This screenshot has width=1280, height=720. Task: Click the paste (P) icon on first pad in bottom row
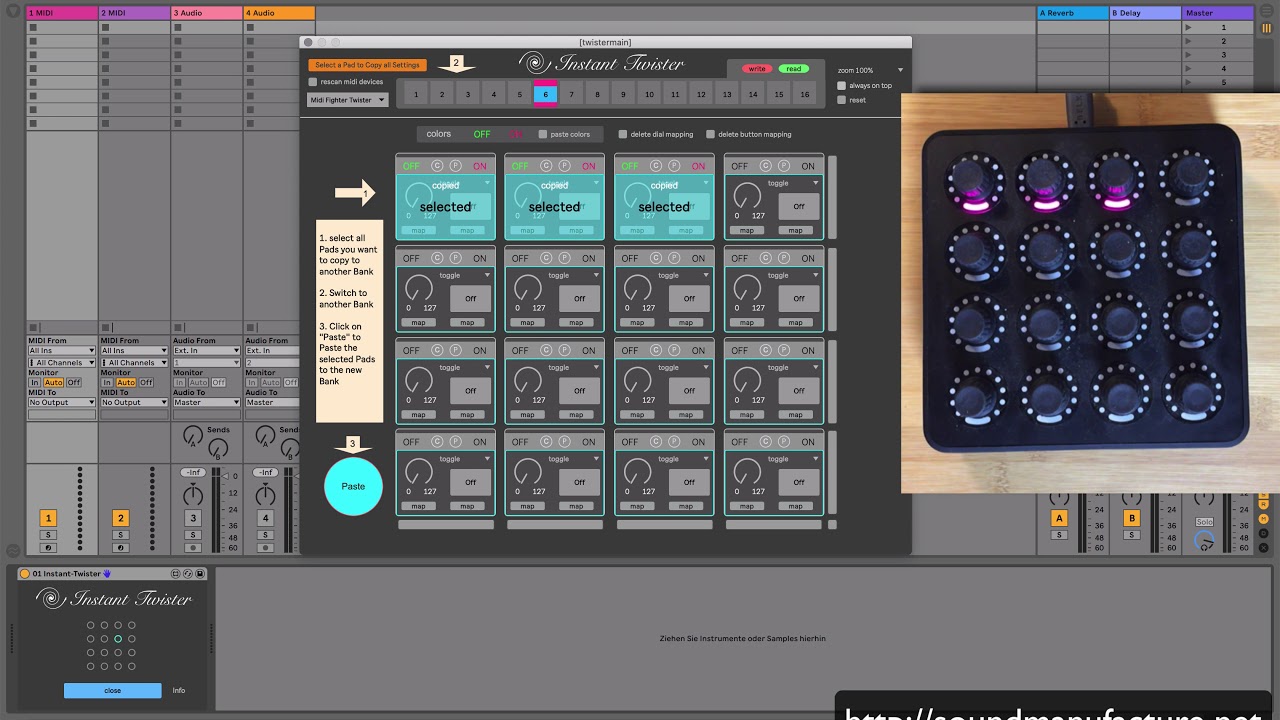click(455, 441)
